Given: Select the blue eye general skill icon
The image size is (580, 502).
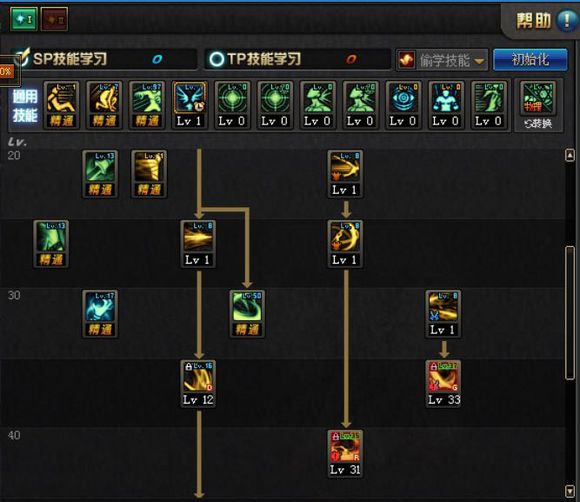Looking at the screenshot, I should 403,105.
